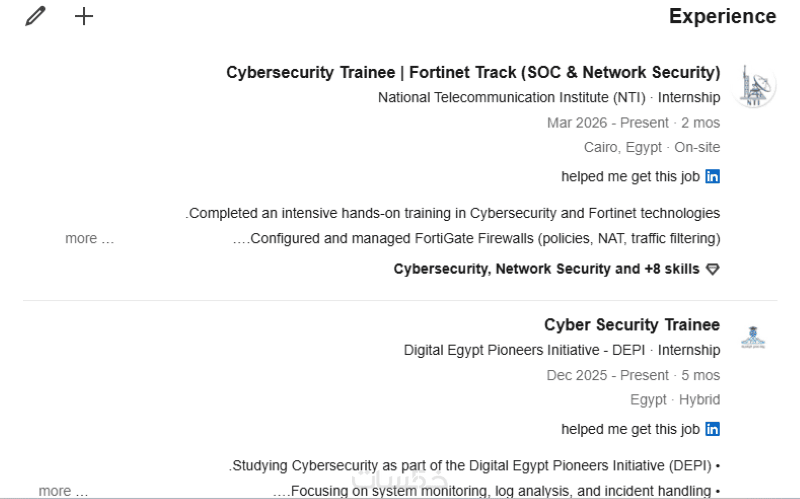Click 'Dec 2025 - Present · 5 mos' date
This screenshot has height=499, width=800.
[x=633, y=375]
